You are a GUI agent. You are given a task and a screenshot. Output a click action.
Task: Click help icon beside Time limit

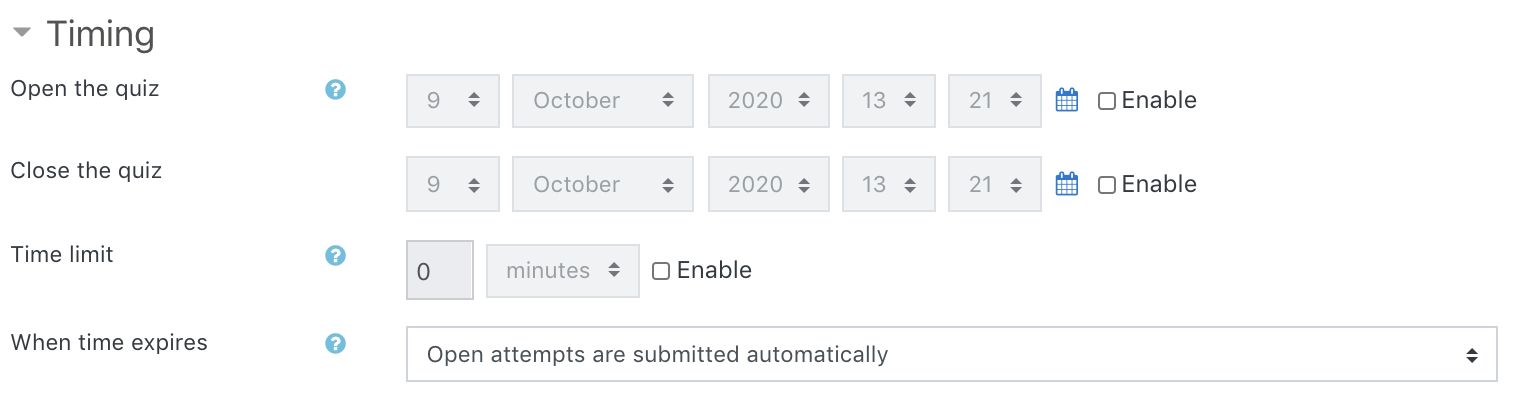tap(336, 256)
